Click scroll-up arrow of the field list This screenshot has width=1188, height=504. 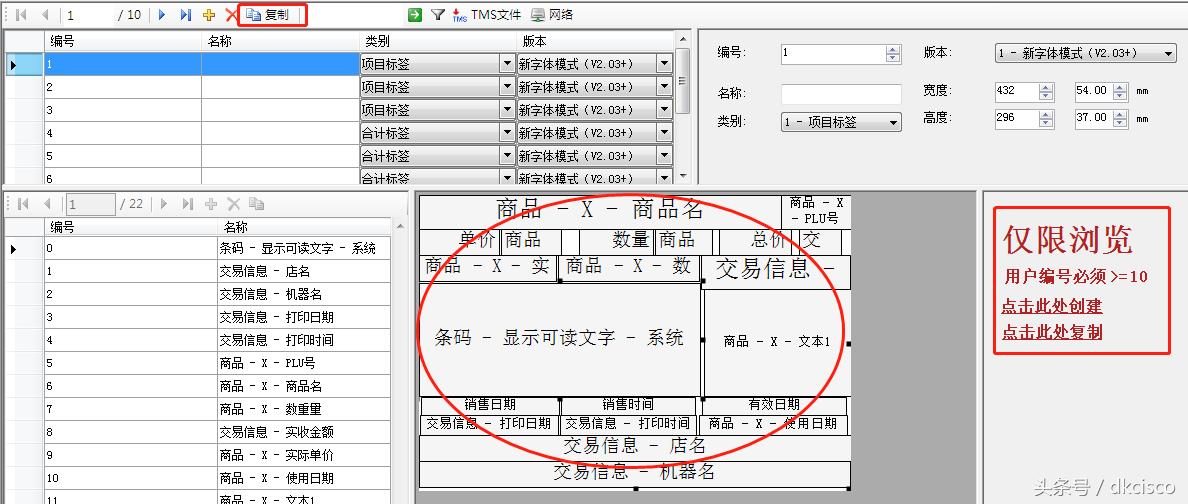(x=401, y=226)
